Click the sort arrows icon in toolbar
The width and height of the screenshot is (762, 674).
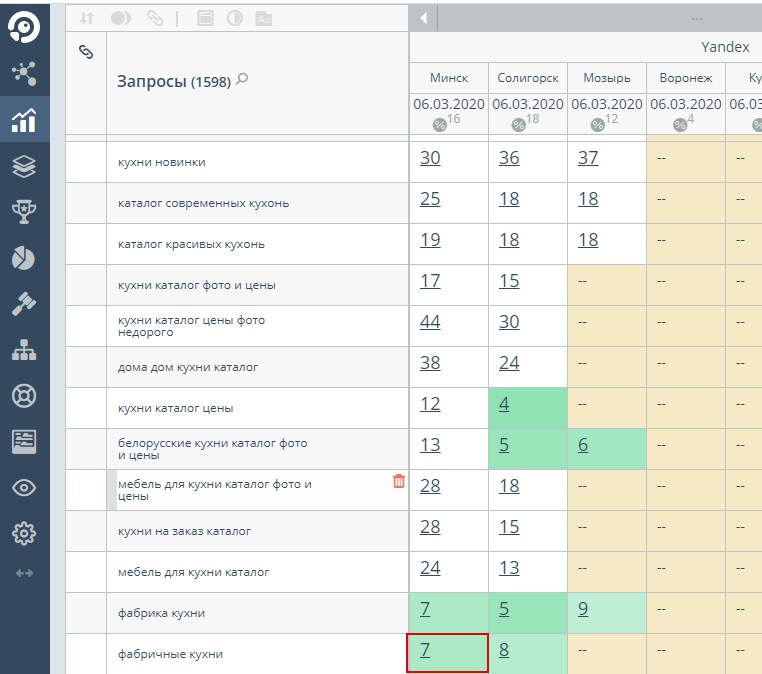[86, 18]
